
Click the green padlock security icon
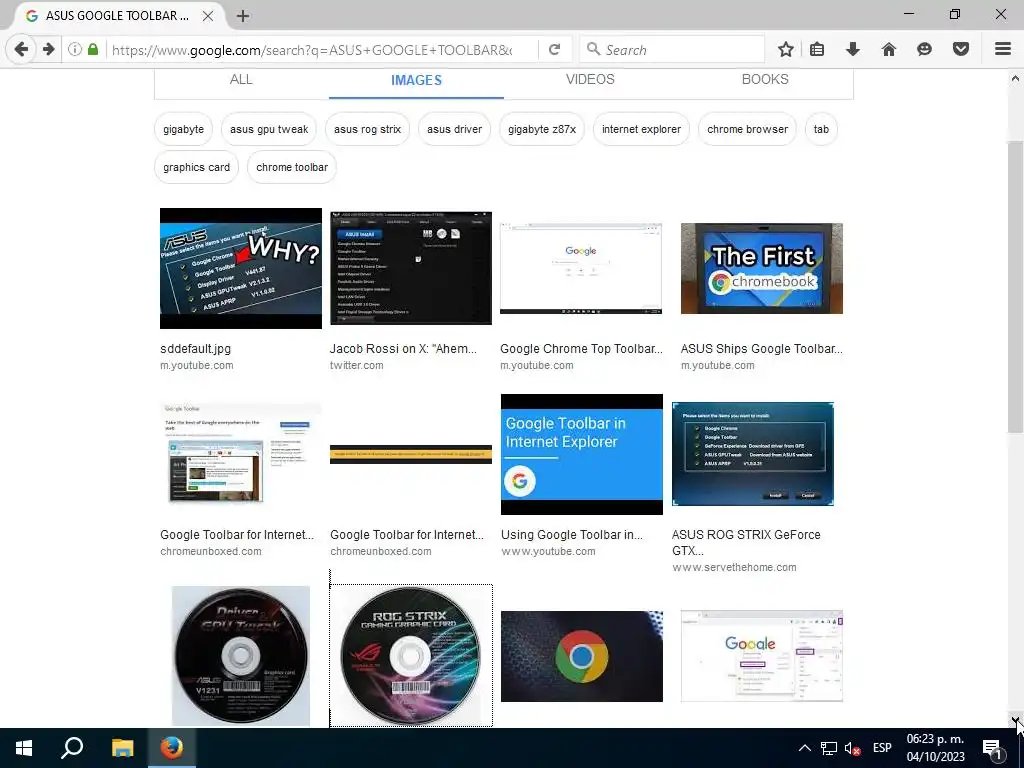93,49
